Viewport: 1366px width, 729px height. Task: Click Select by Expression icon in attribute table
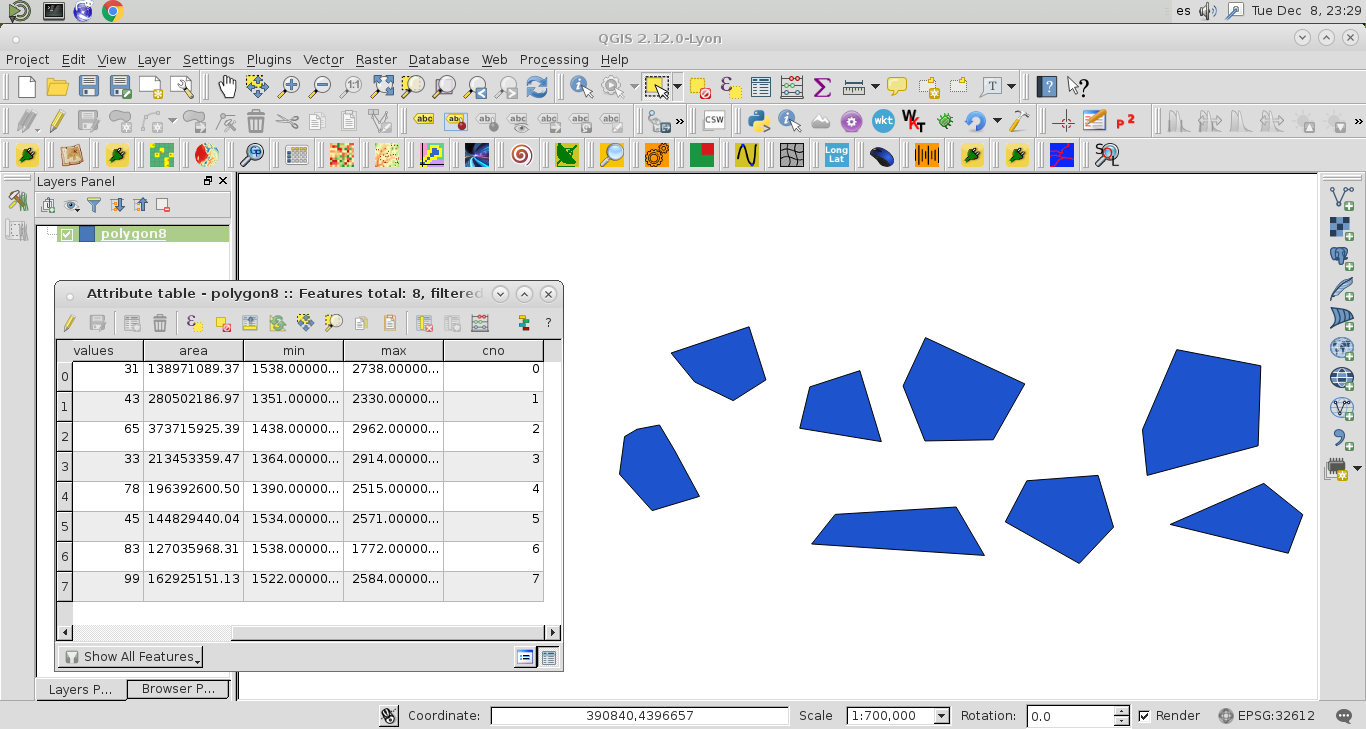(x=195, y=323)
